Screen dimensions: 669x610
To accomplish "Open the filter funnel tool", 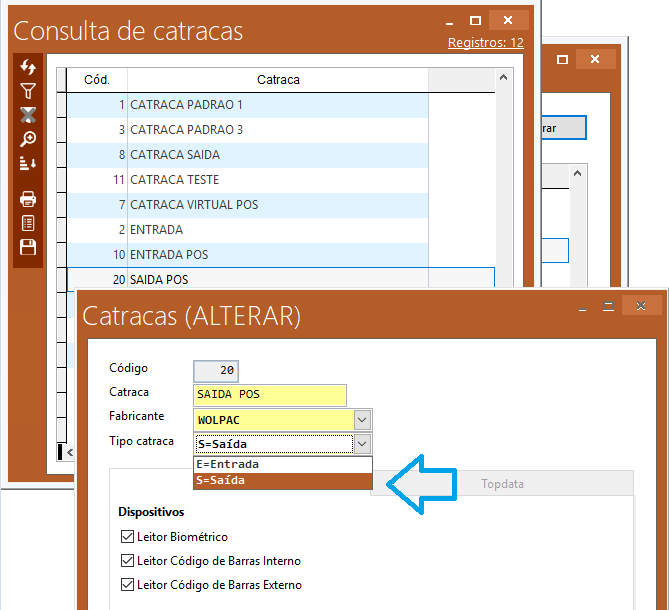I will coord(28,91).
